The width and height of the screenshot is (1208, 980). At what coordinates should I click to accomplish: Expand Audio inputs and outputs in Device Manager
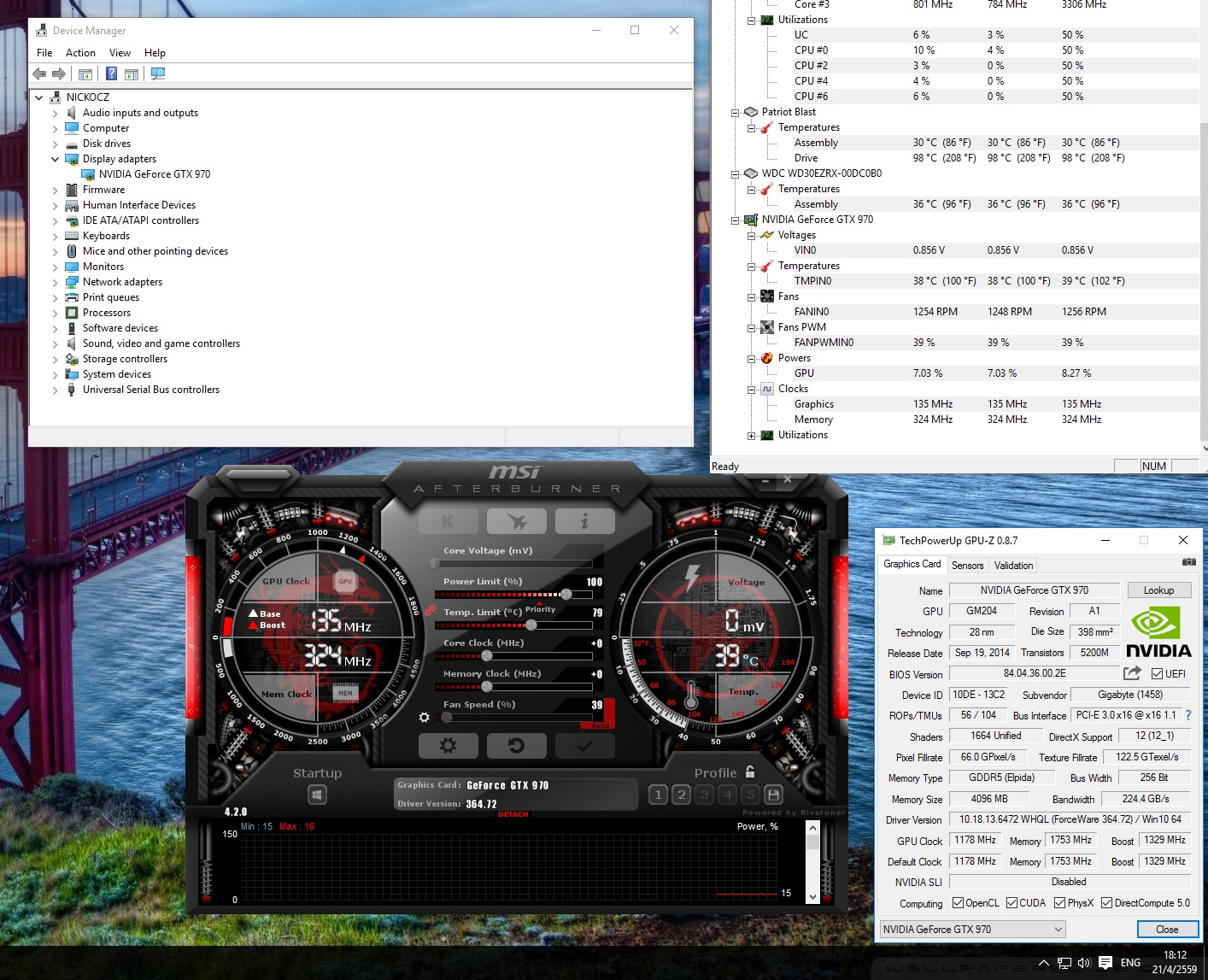pyautogui.click(x=56, y=113)
